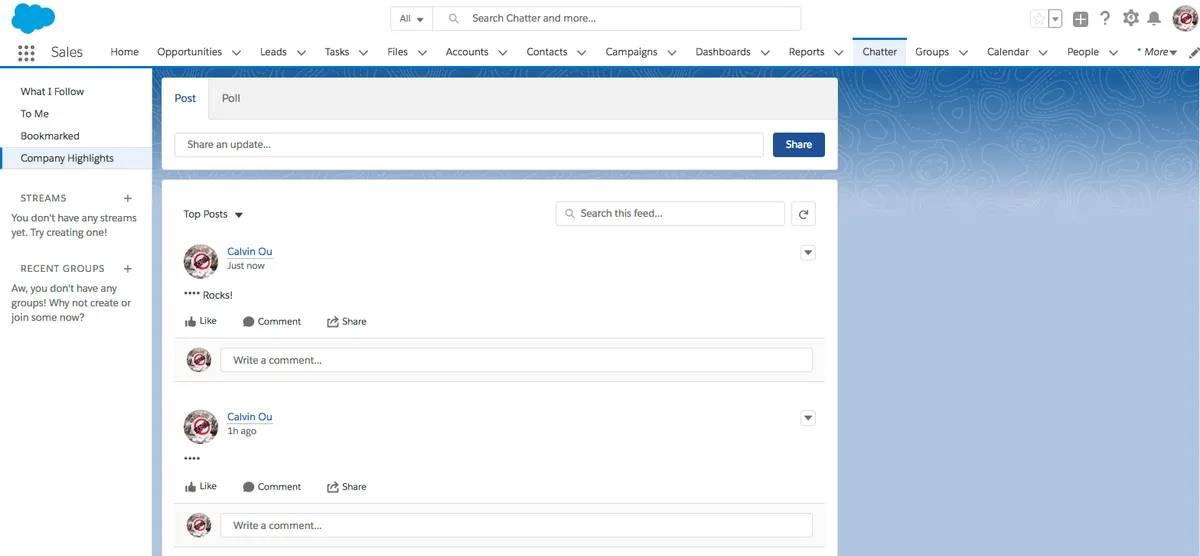Screen dimensions: 1200x556
Task: Open the Top Posts sort dropdown
Action: (x=213, y=214)
